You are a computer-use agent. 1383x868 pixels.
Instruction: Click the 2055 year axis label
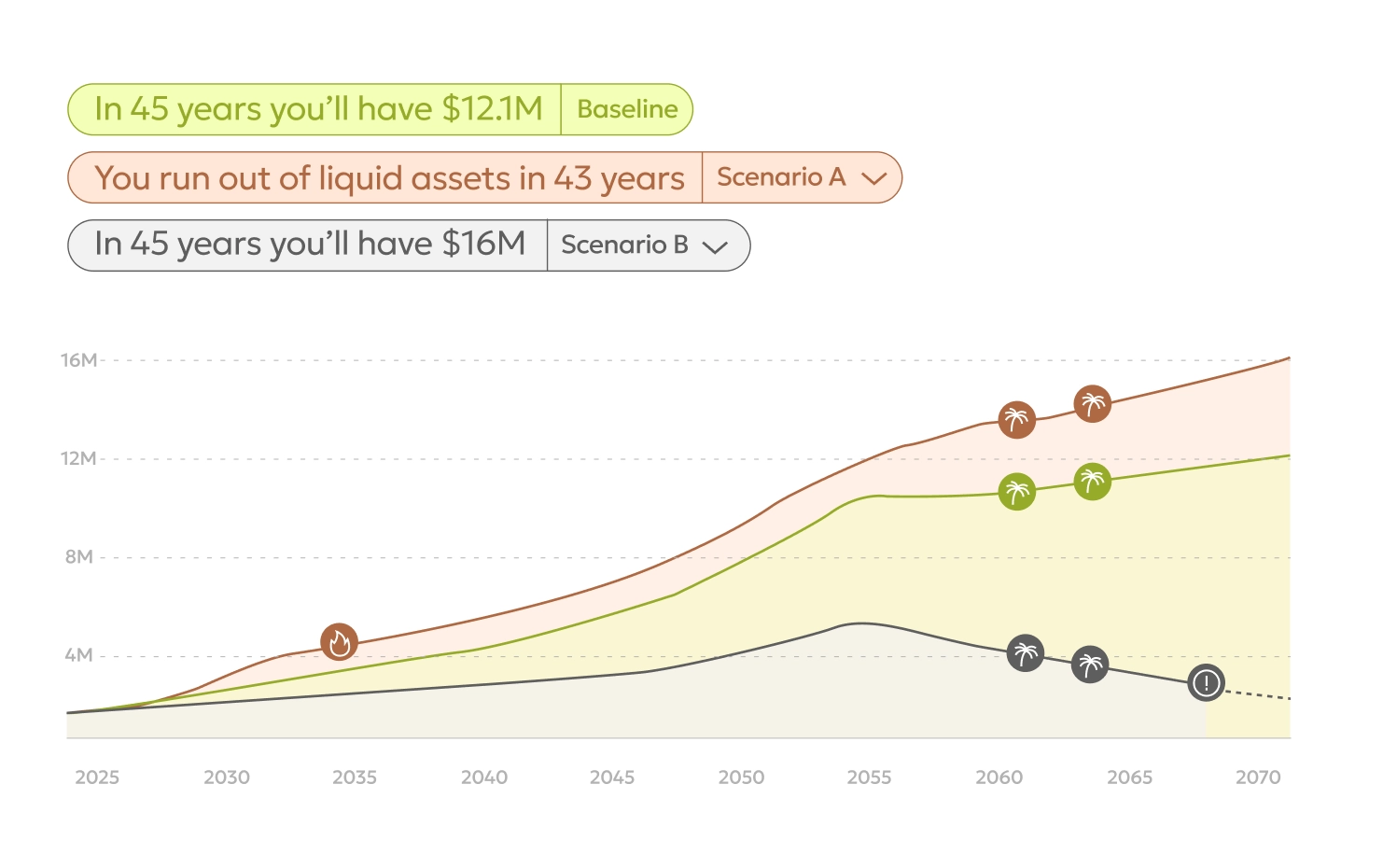point(869,777)
